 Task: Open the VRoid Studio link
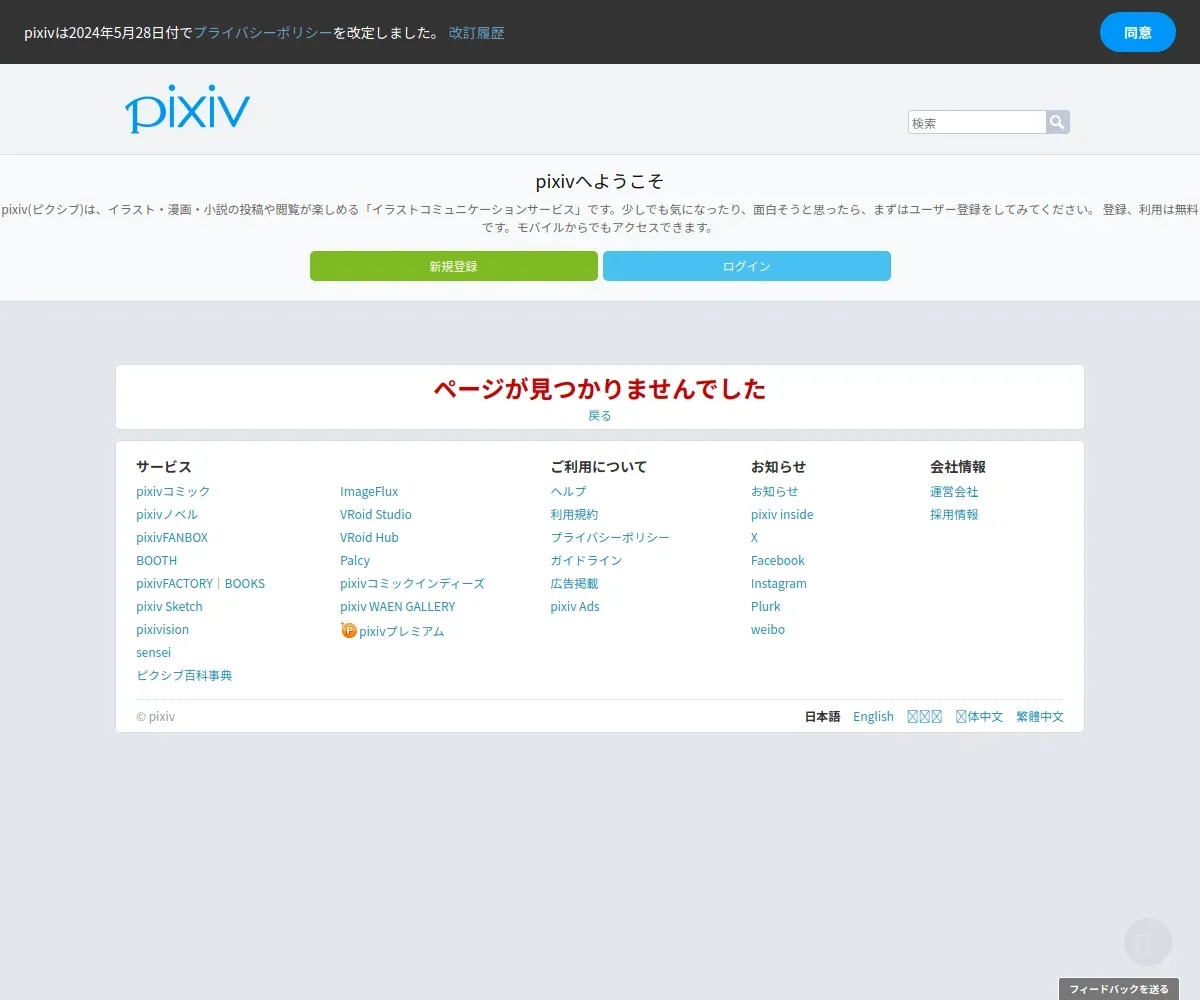click(376, 514)
